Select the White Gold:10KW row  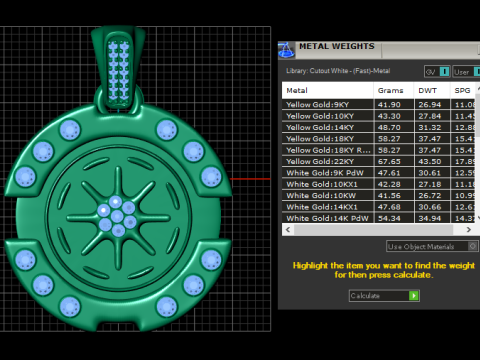click(x=378, y=195)
